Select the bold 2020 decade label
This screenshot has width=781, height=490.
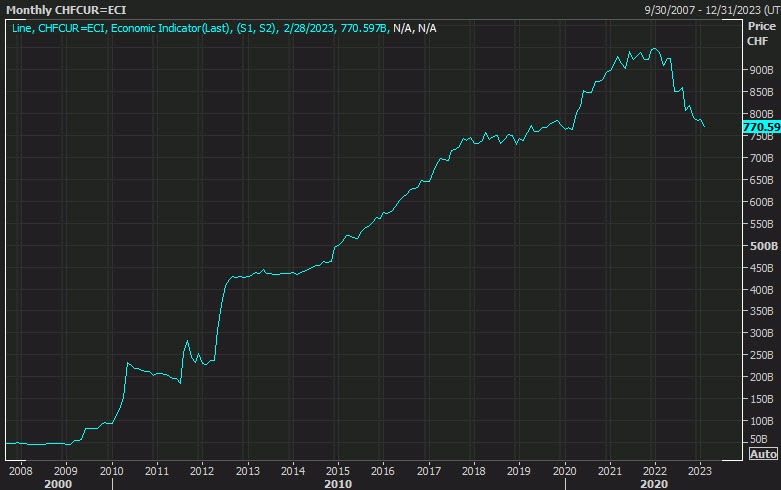pos(654,483)
